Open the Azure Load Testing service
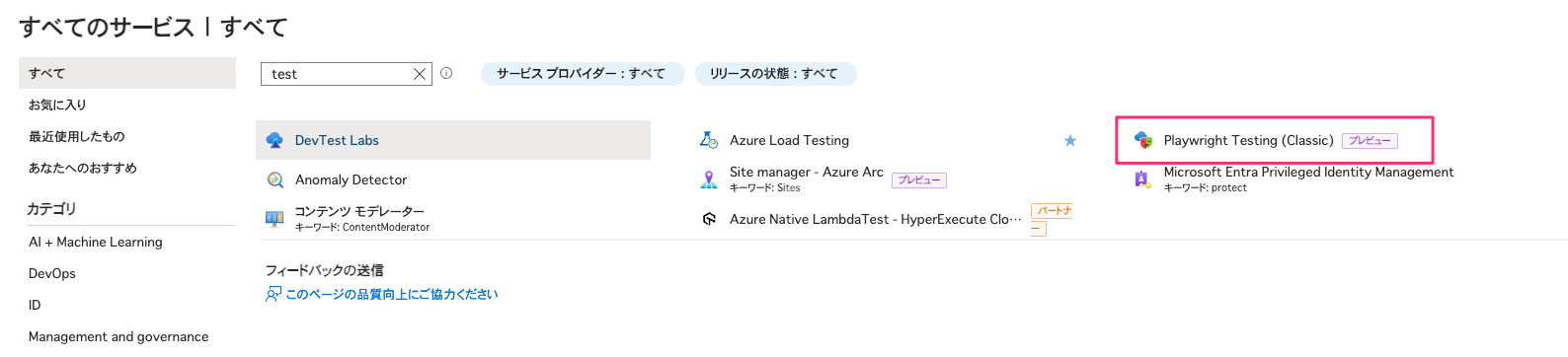 click(x=789, y=140)
